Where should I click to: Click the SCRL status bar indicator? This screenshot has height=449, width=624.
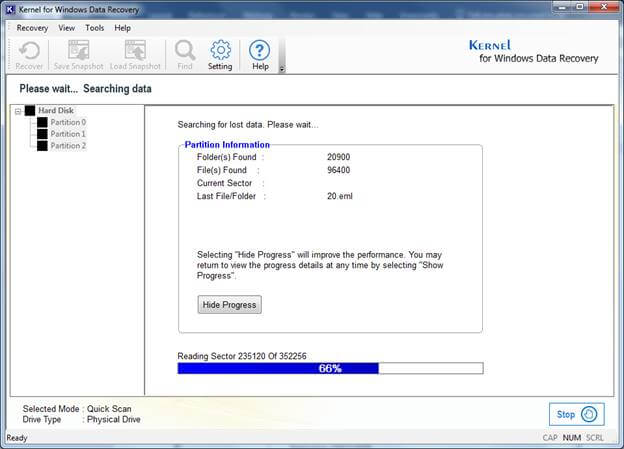click(x=595, y=438)
